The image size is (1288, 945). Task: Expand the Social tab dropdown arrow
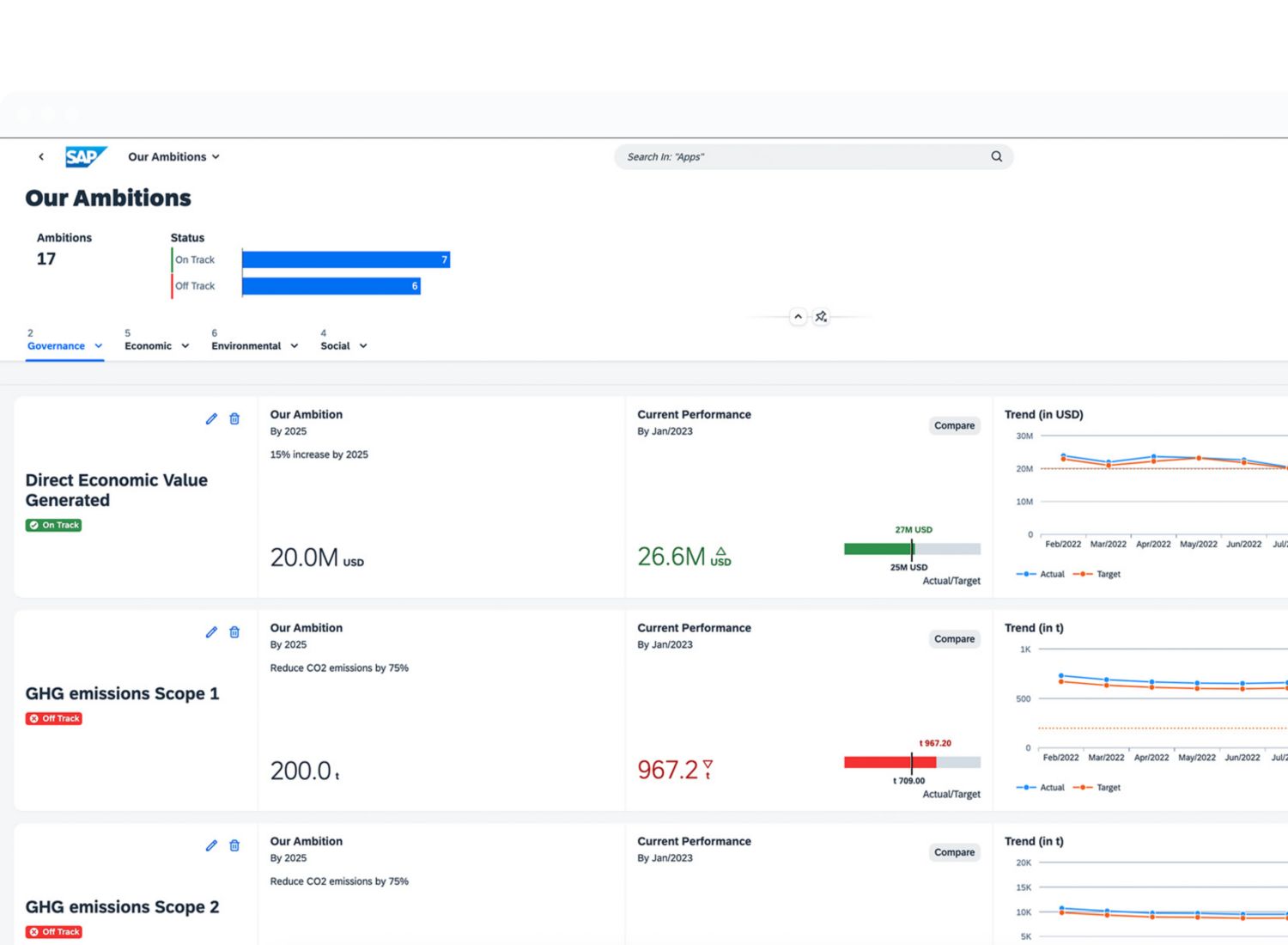(363, 346)
